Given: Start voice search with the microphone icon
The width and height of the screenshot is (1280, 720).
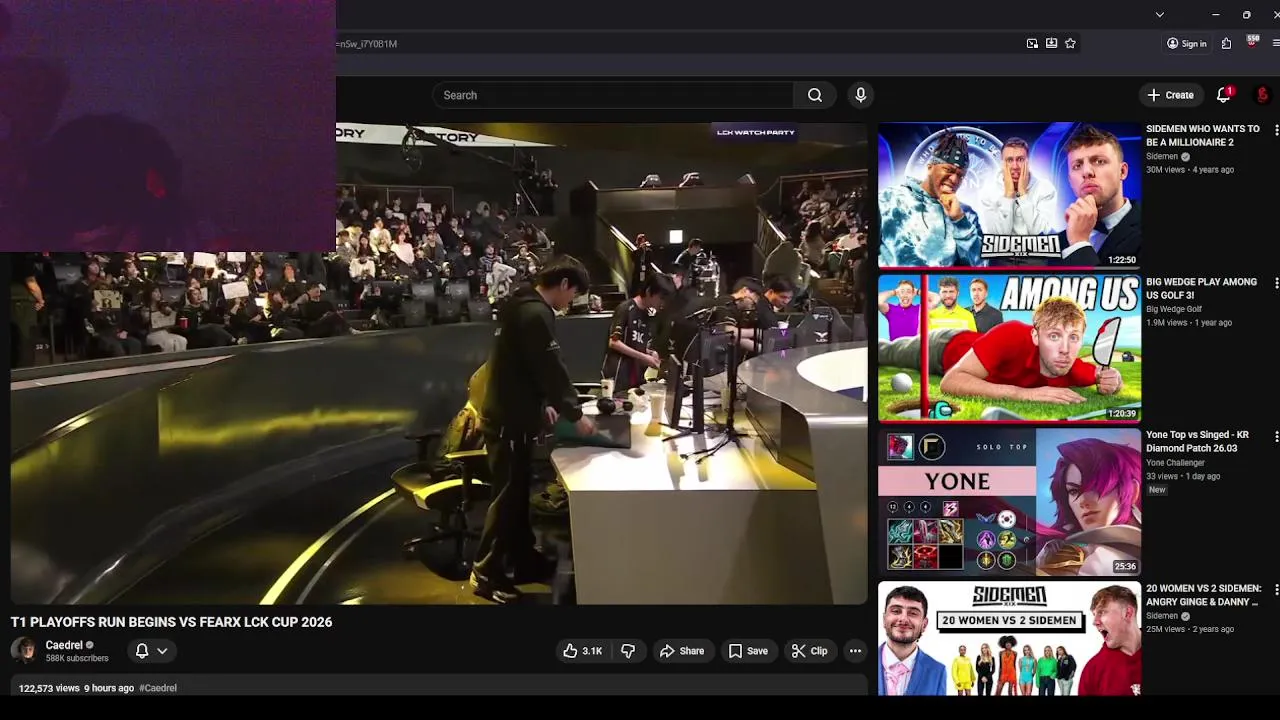Looking at the screenshot, I should coord(860,95).
